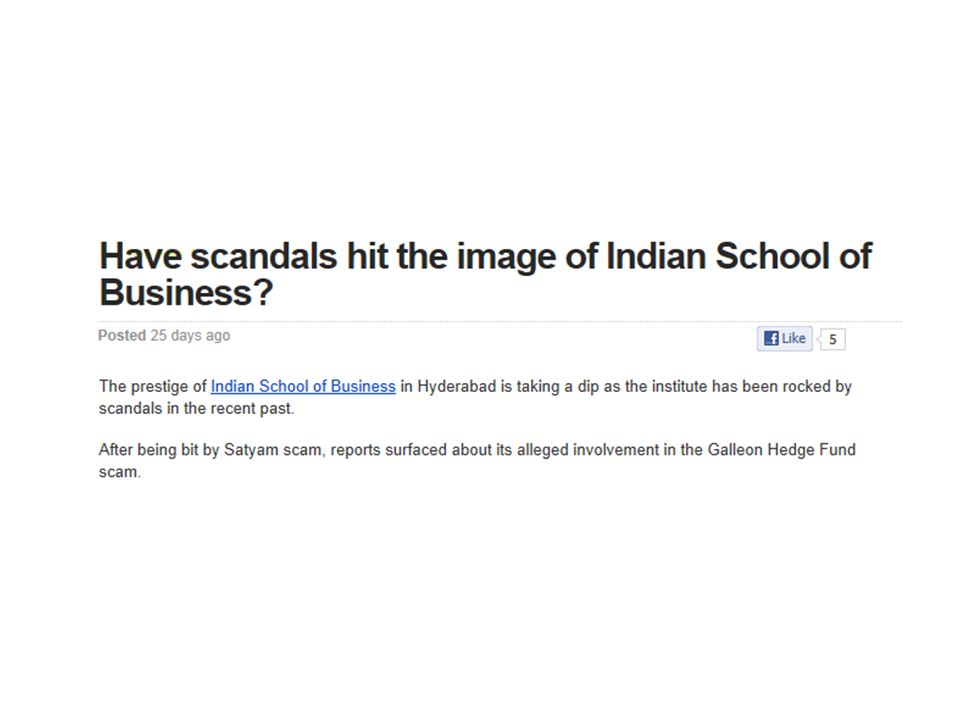Click 'scandals in the recent past' text

point(196,408)
